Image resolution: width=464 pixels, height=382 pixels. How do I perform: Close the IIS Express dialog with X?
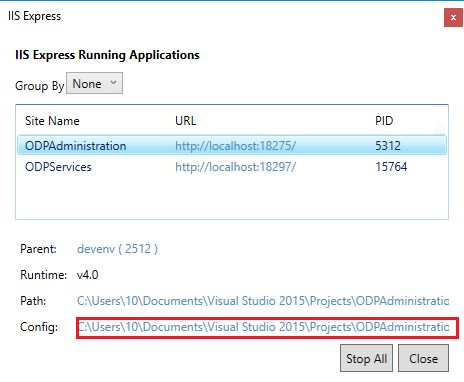453,17
